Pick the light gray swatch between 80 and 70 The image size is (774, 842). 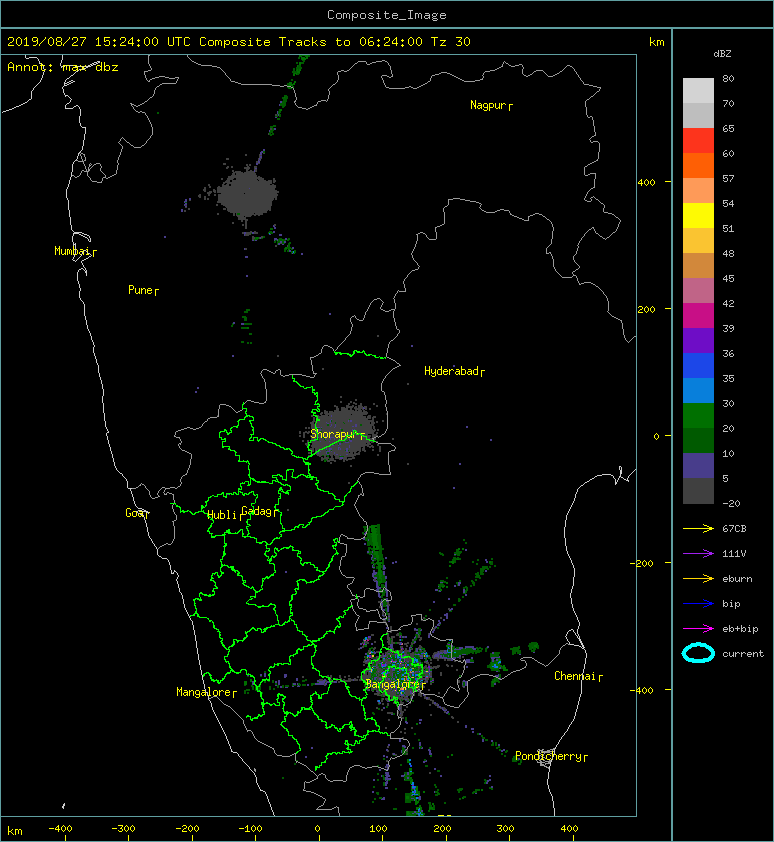698,91
